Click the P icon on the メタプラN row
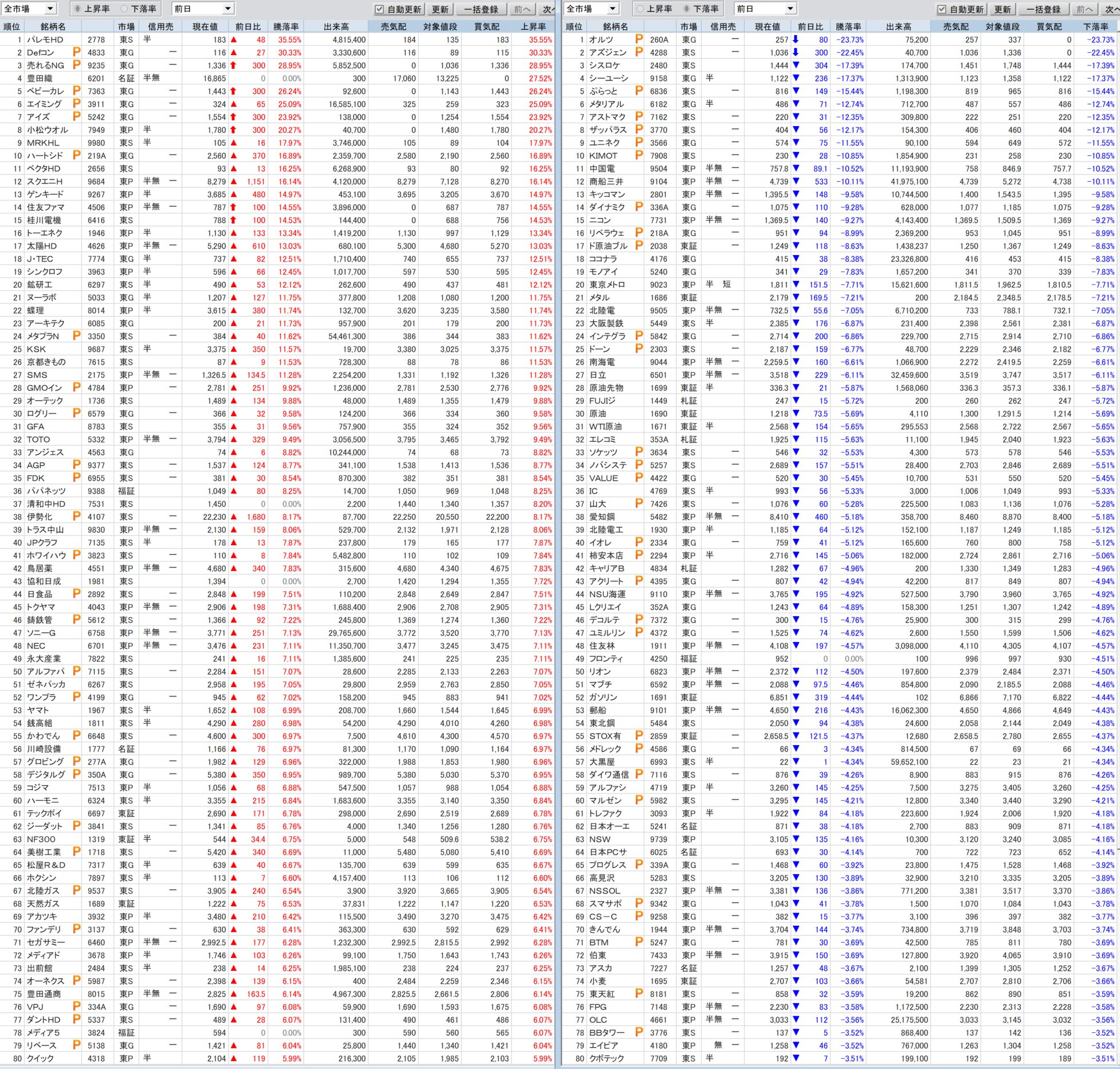 [76, 336]
